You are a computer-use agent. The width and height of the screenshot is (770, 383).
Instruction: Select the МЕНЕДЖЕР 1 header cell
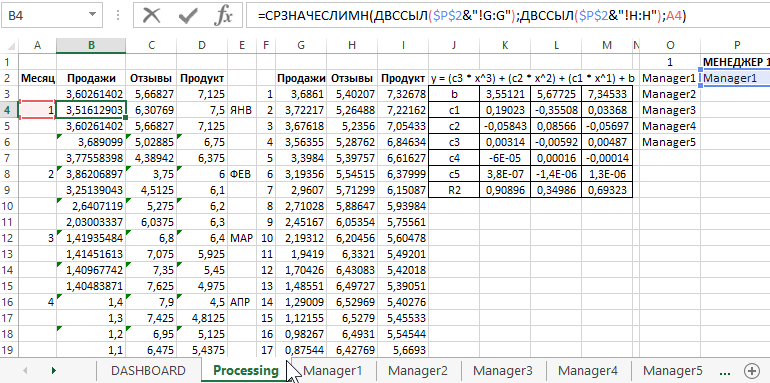pos(735,62)
